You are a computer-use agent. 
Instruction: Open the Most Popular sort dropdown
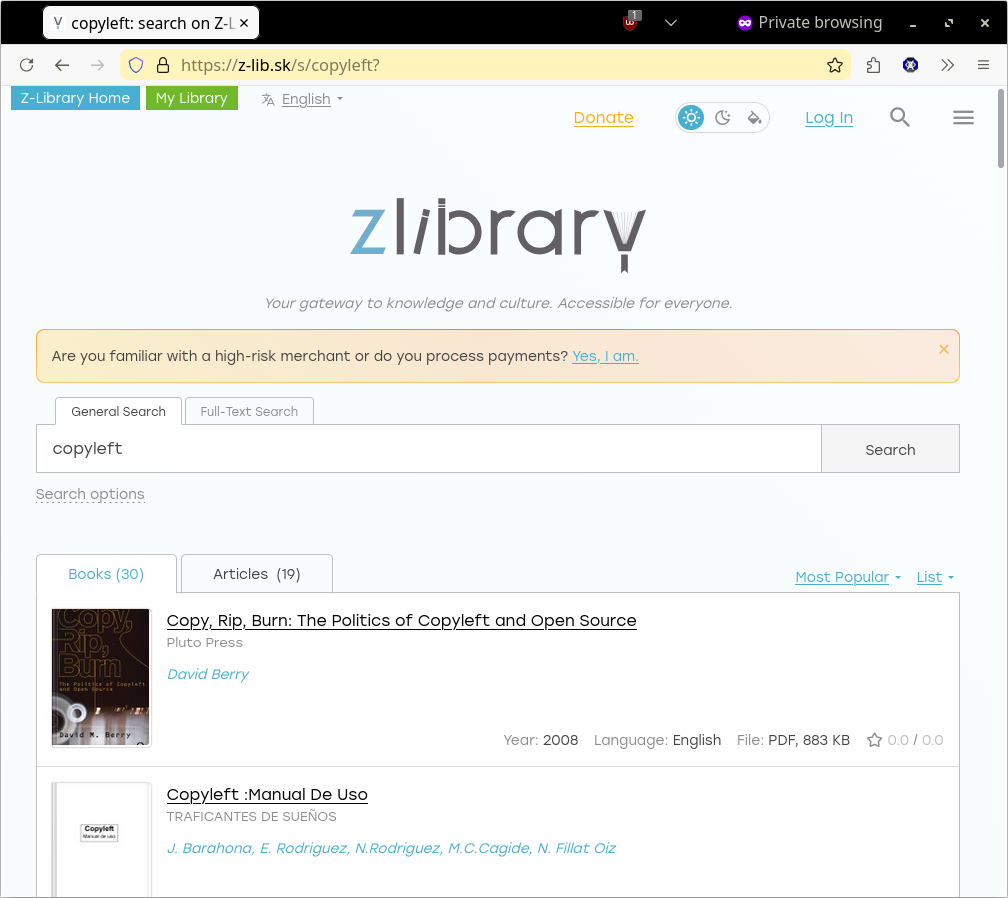tap(847, 577)
